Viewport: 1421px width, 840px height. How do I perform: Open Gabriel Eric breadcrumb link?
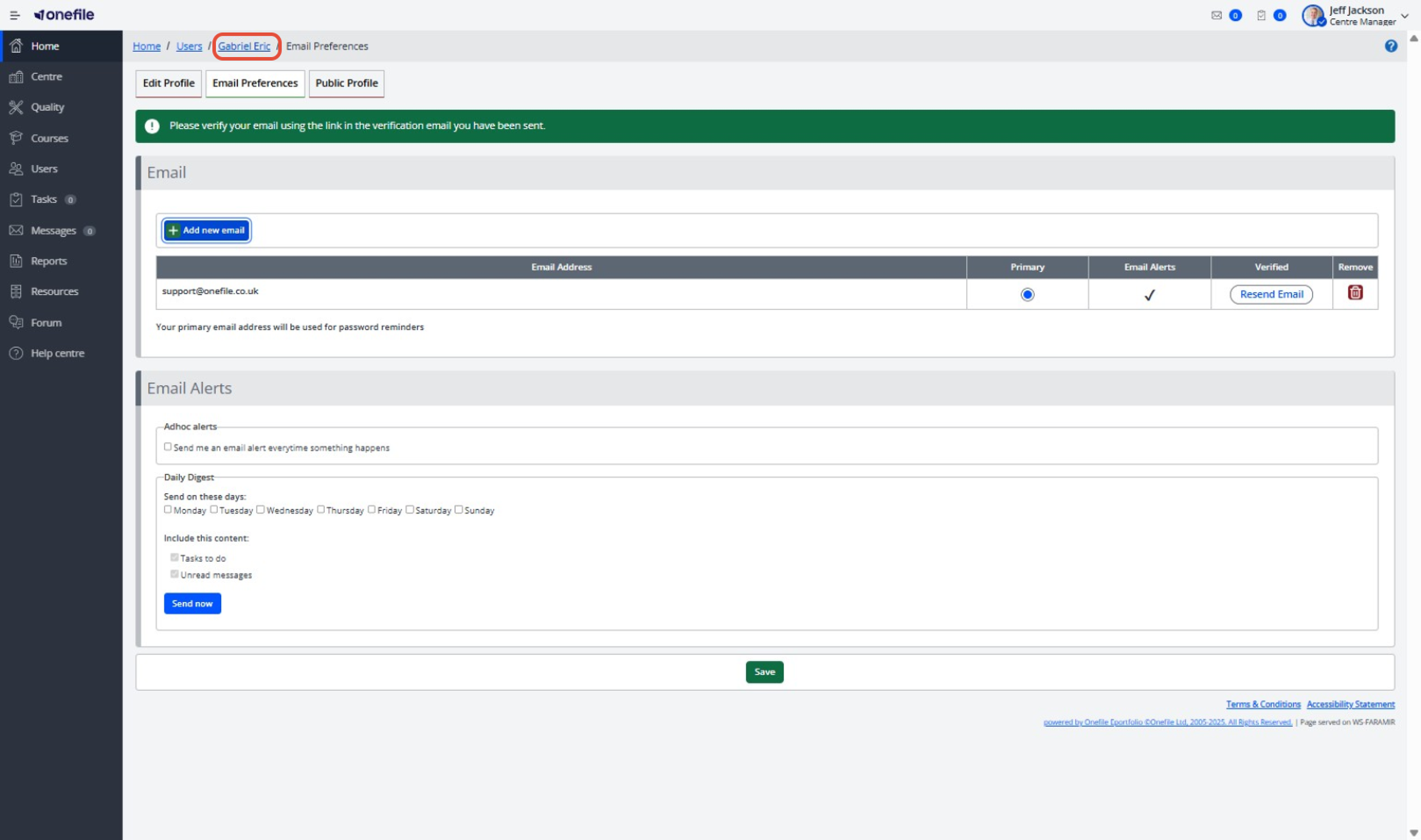click(x=244, y=47)
